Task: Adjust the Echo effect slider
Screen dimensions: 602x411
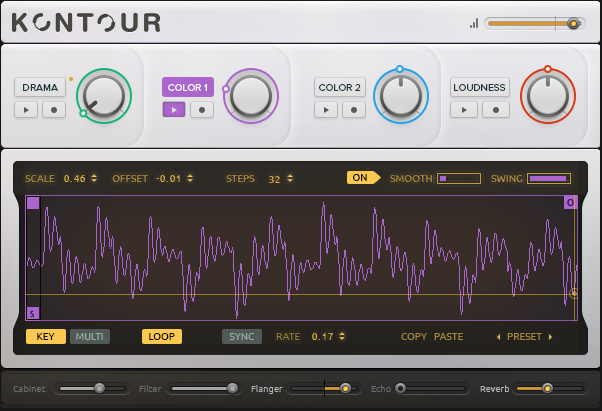Action: (432, 388)
